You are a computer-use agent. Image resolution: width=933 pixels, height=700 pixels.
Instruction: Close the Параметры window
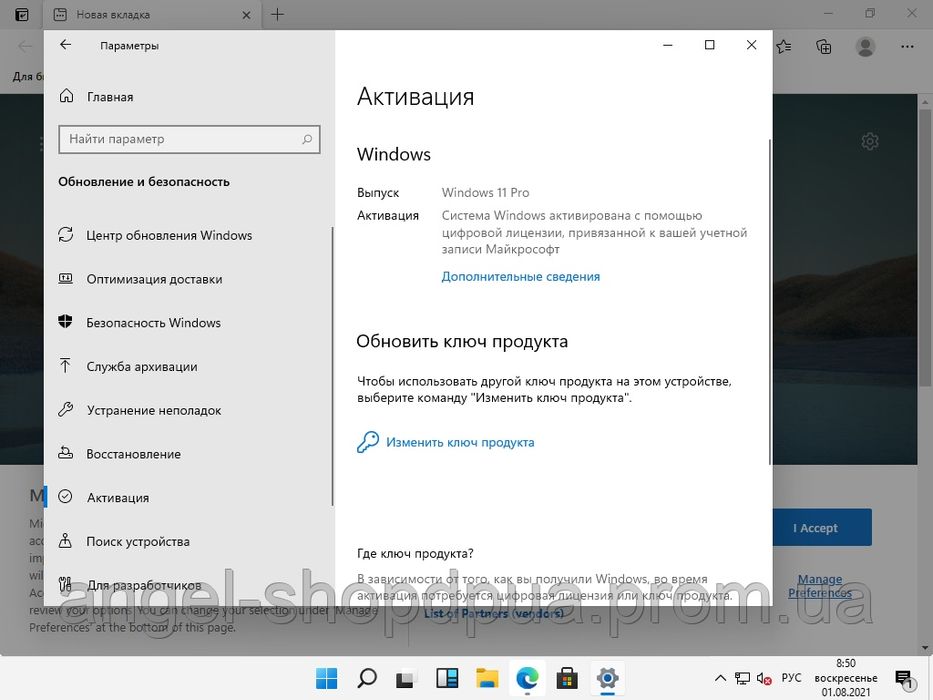752,45
